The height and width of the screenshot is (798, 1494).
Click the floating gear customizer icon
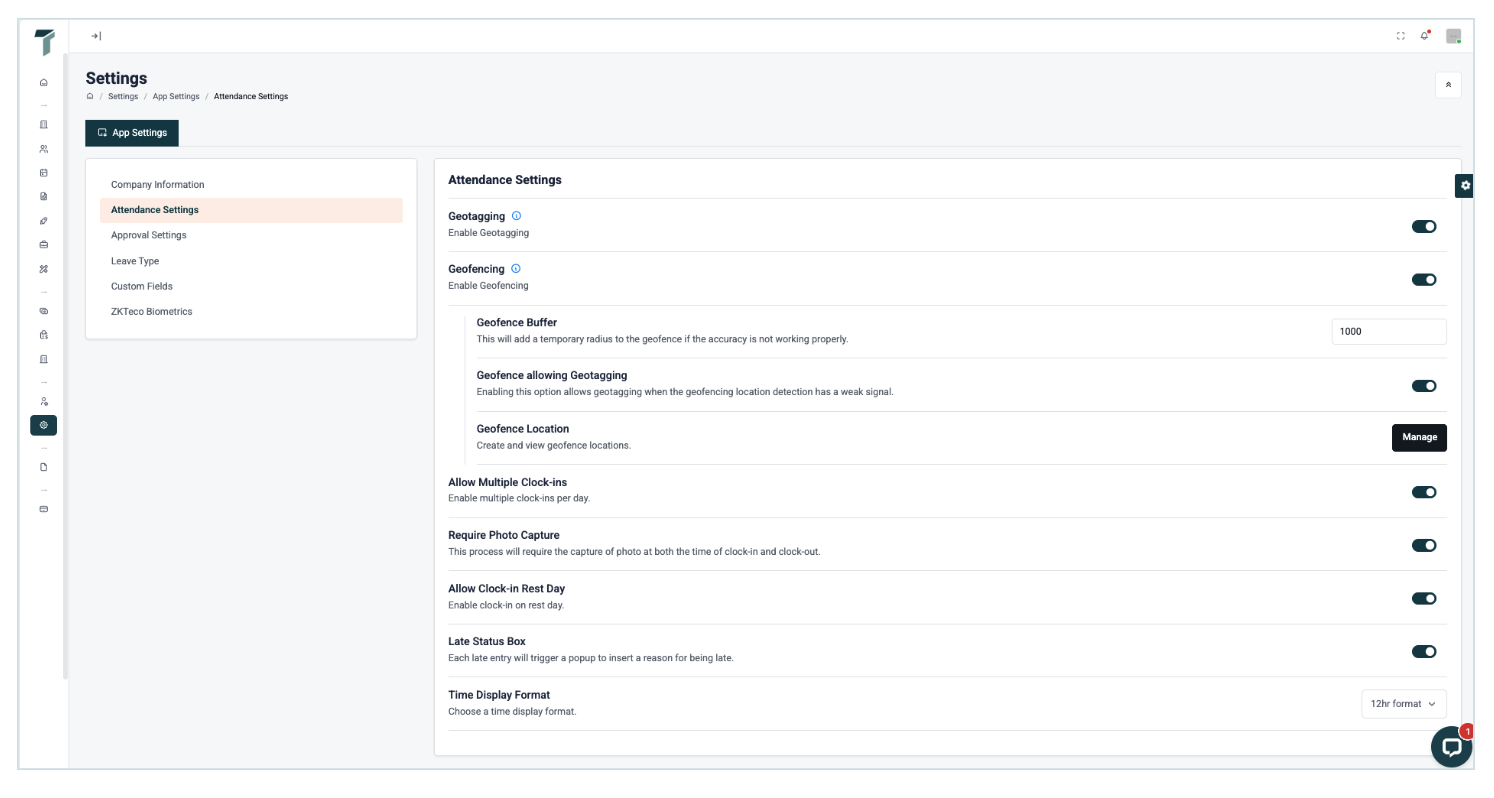(x=1465, y=185)
